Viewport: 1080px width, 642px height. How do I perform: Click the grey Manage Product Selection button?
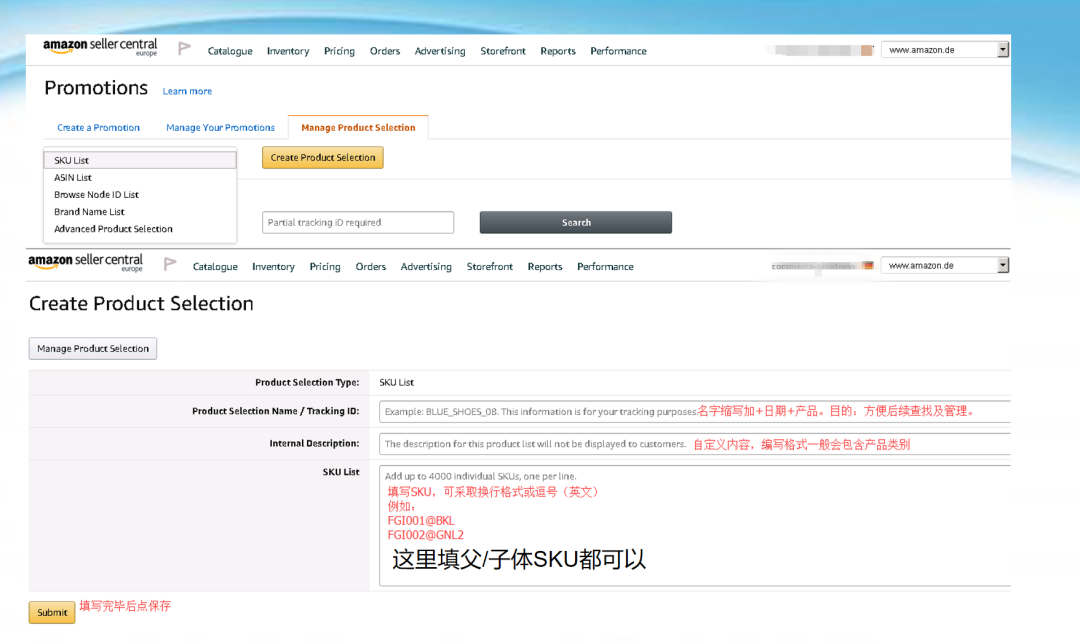pyautogui.click(x=93, y=349)
